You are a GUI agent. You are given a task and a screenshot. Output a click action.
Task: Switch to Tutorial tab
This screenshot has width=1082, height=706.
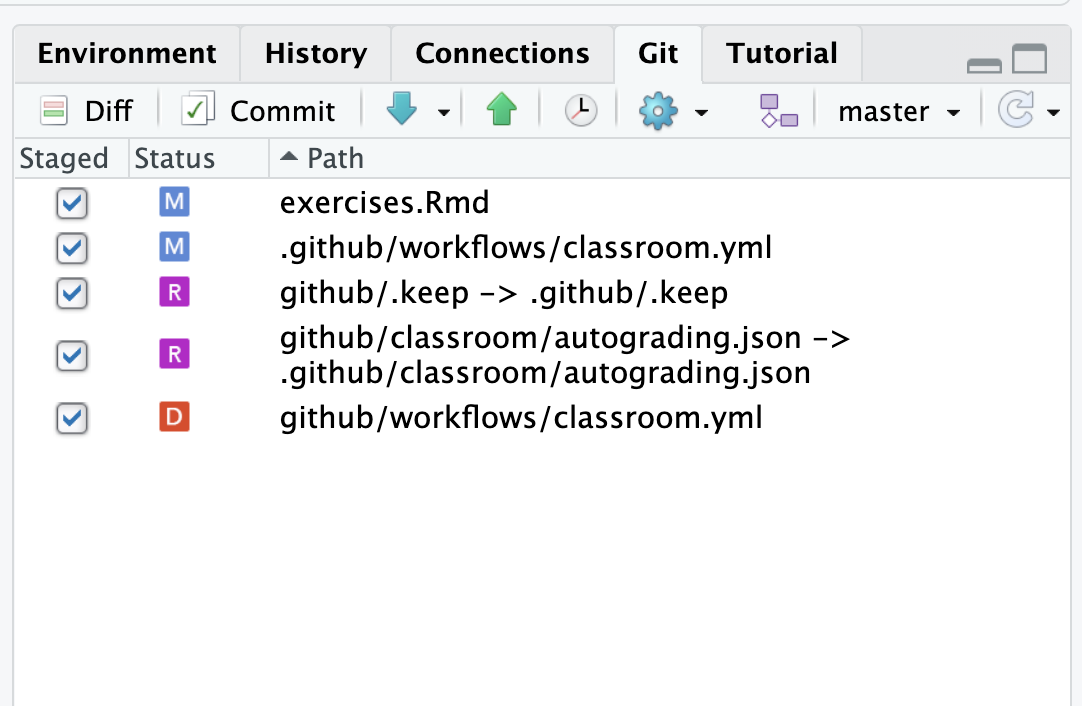[x=782, y=54]
